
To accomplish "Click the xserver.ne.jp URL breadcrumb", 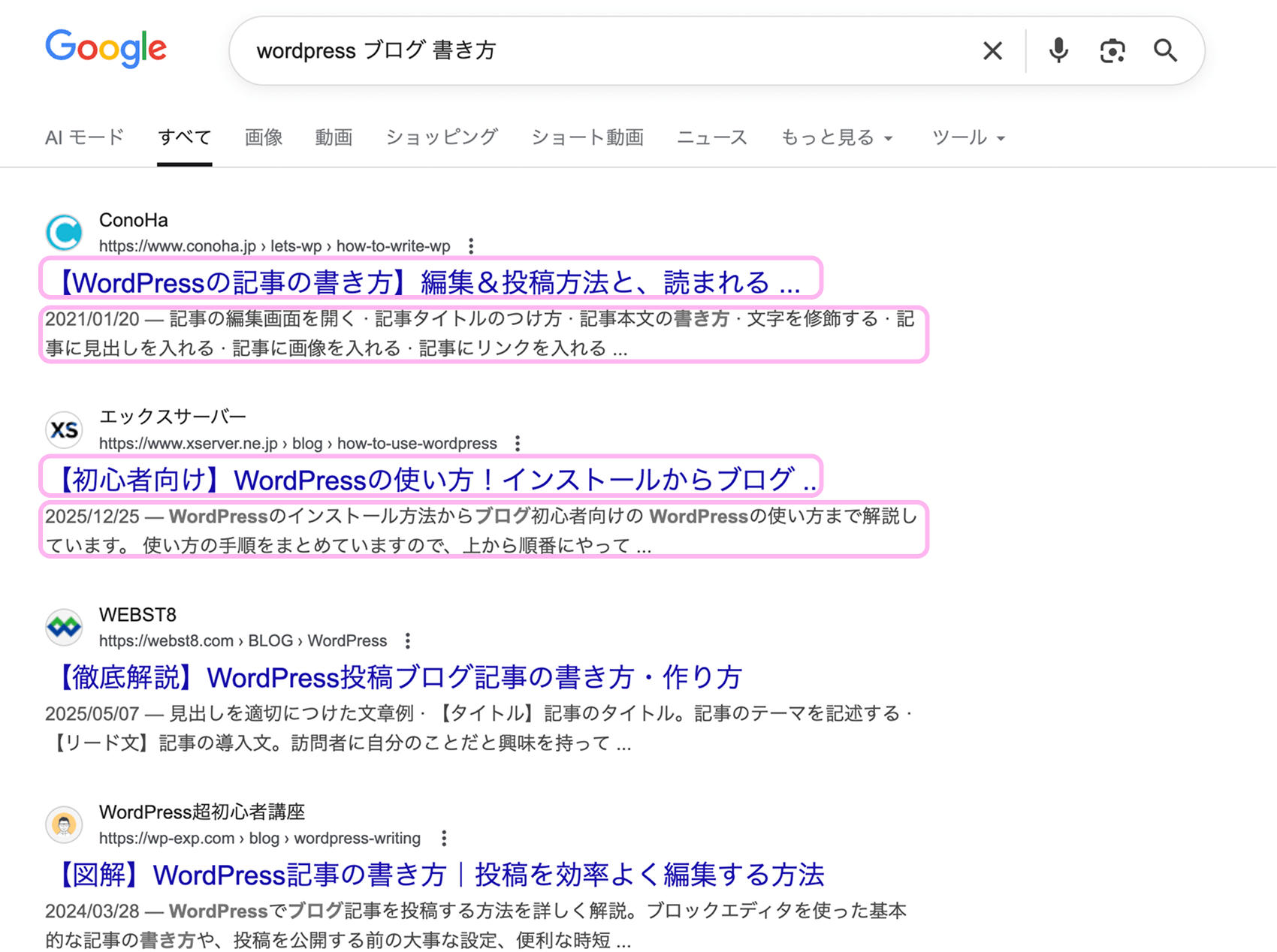I will click(298, 444).
